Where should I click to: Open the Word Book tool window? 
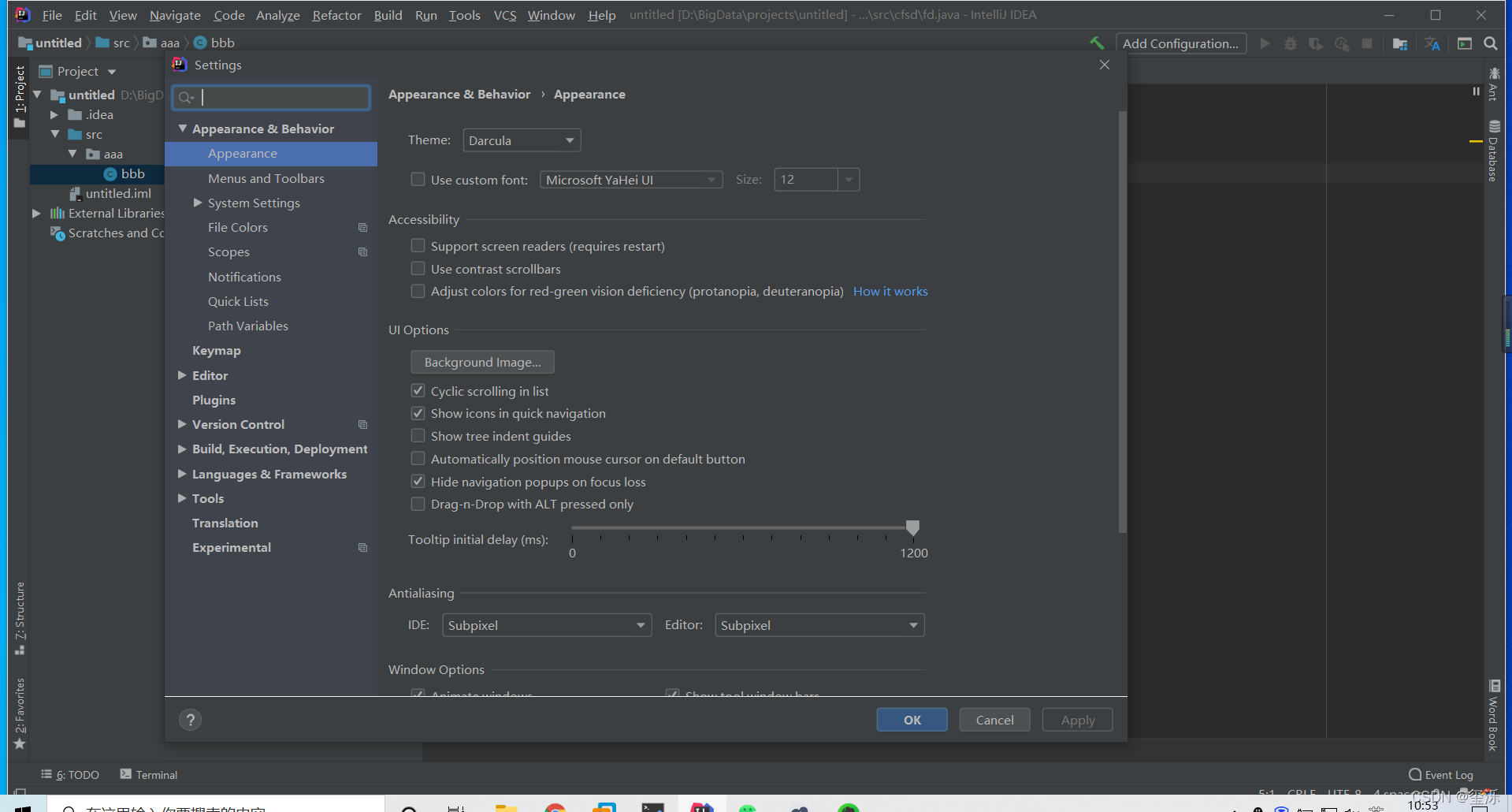click(x=1494, y=715)
